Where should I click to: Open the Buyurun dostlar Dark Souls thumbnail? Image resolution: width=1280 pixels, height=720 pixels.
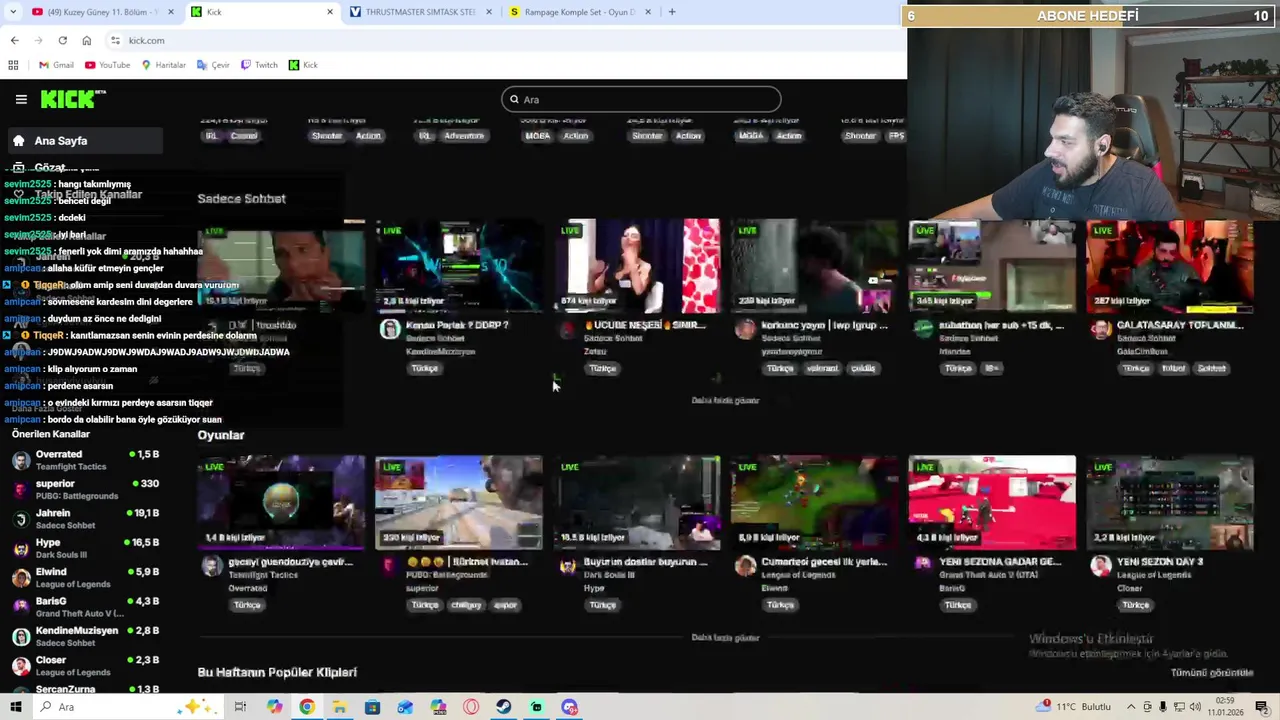[x=637, y=503]
